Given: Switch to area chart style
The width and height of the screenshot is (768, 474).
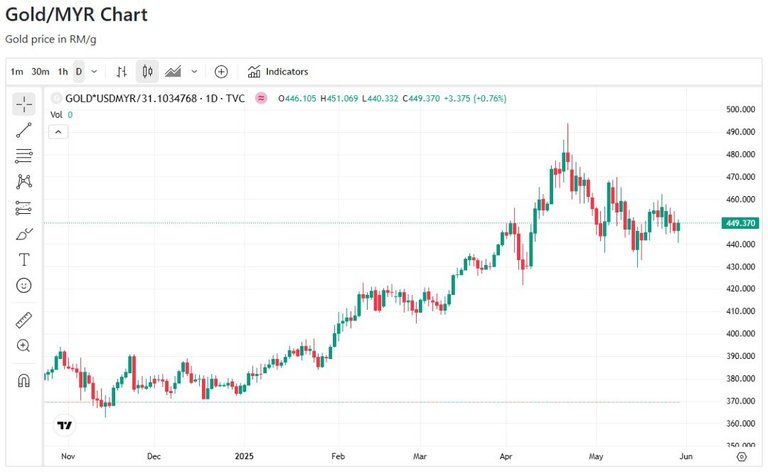Looking at the screenshot, I should (173, 71).
